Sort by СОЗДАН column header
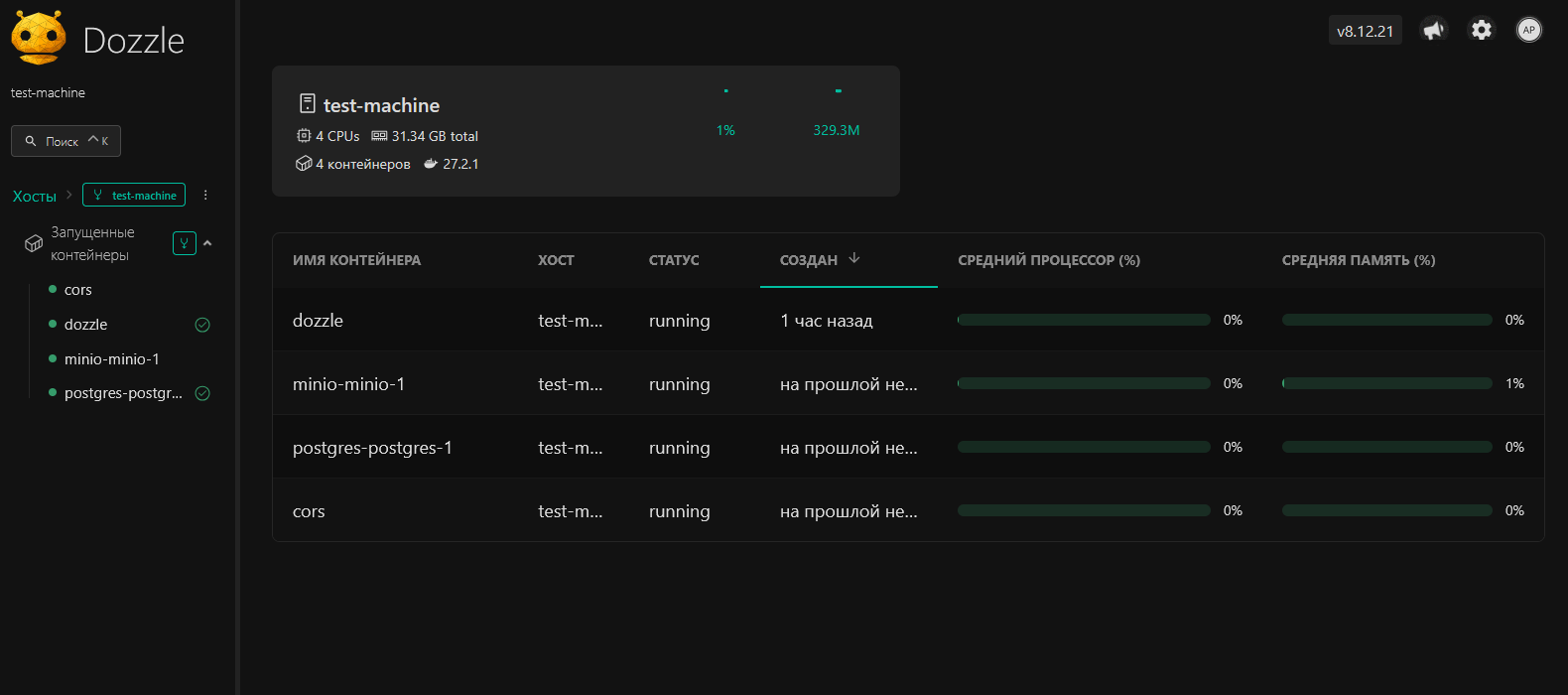Viewport: 1568px width, 695px height. pyautogui.click(x=809, y=260)
